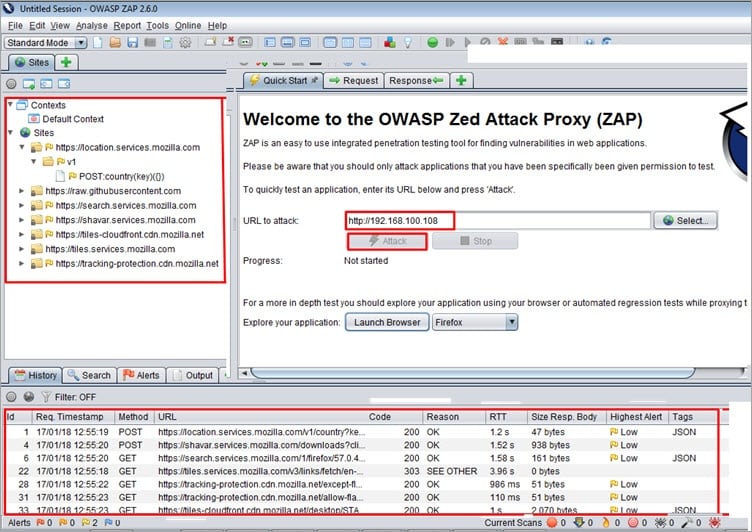This screenshot has height=532, width=752.
Task: Click the Persist Session floppy disk icon
Action: (x=133, y=43)
